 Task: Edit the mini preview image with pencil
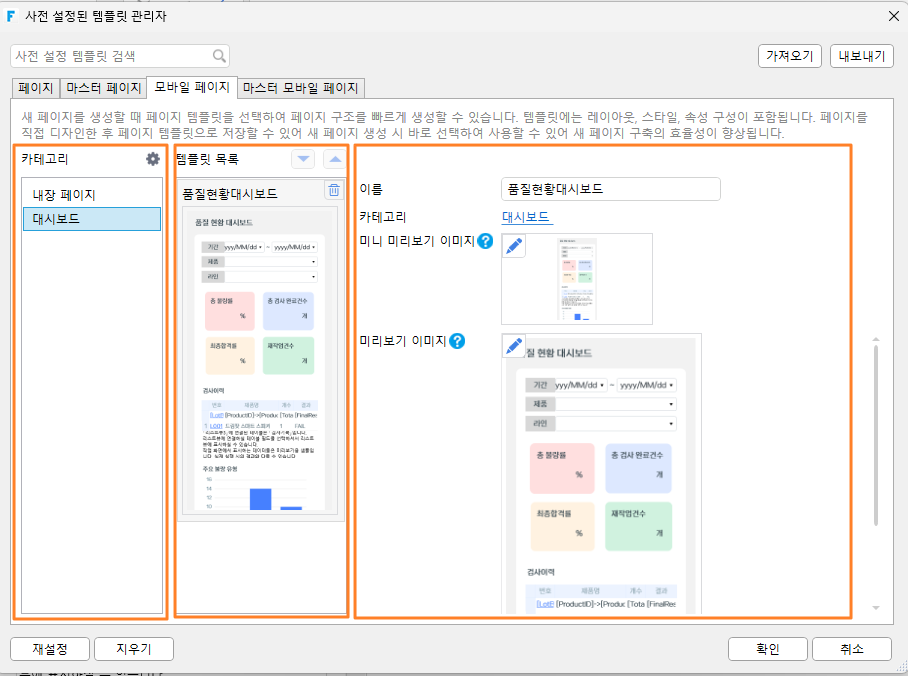tap(514, 246)
